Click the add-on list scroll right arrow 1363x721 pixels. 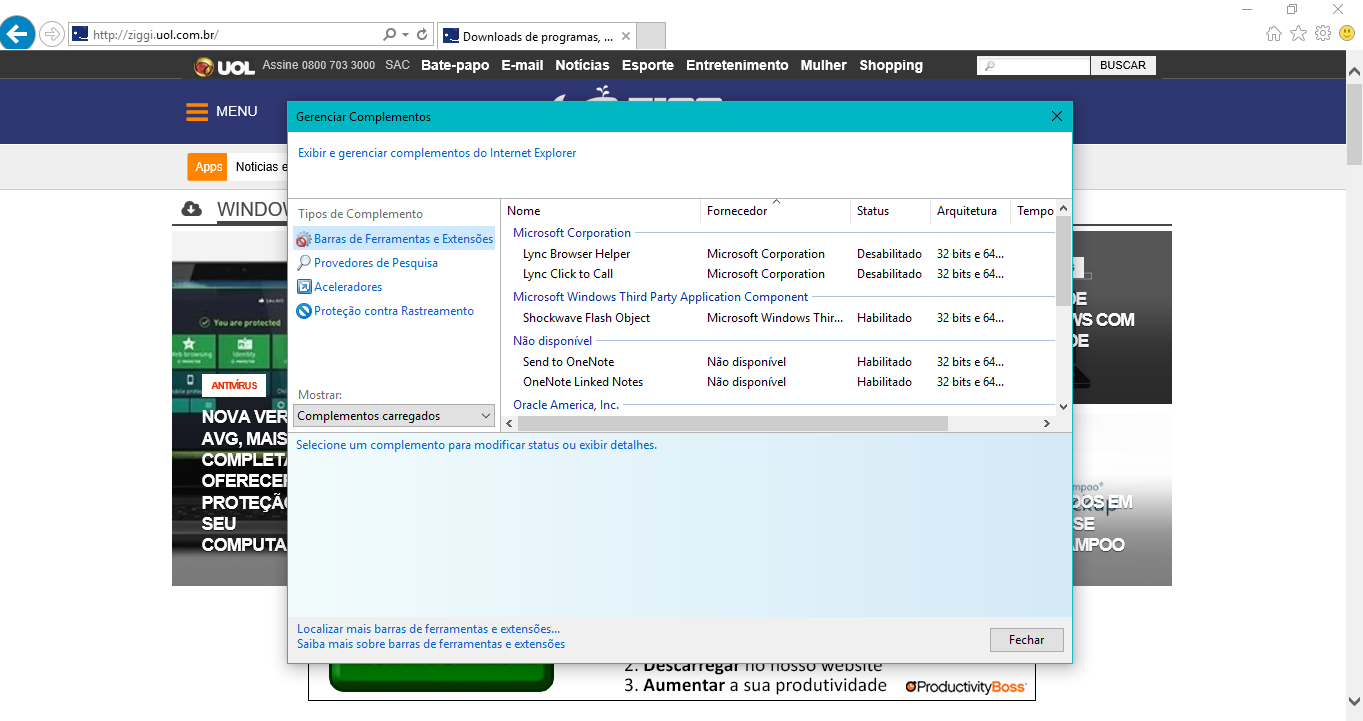[1047, 424]
